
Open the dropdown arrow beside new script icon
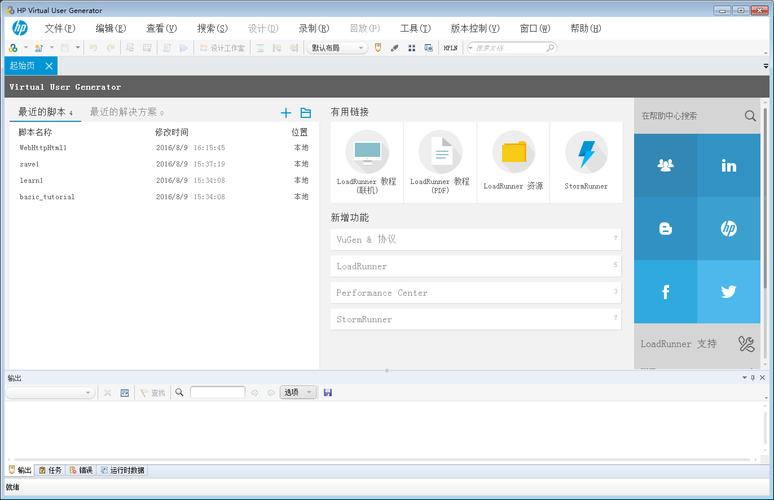pos(26,48)
